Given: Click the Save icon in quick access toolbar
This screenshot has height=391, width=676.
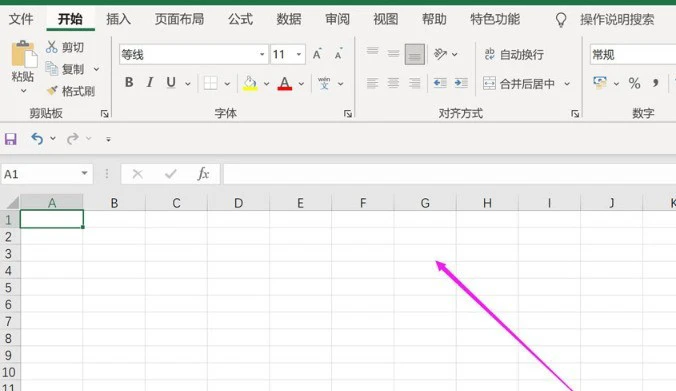Looking at the screenshot, I should (10, 139).
